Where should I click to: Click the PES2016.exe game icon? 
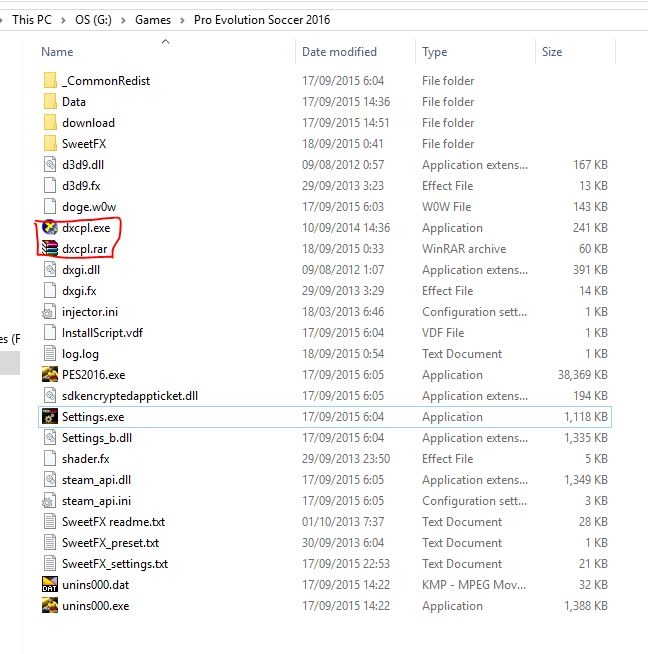point(50,375)
